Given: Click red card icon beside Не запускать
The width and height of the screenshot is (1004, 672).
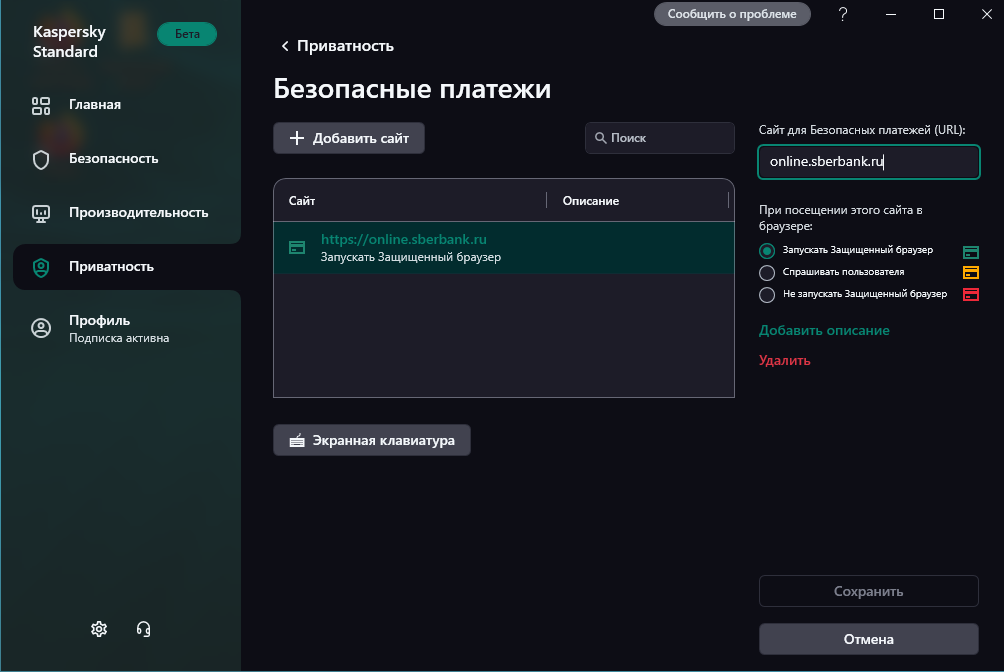Looking at the screenshot, I should click(x=971, y=295).
